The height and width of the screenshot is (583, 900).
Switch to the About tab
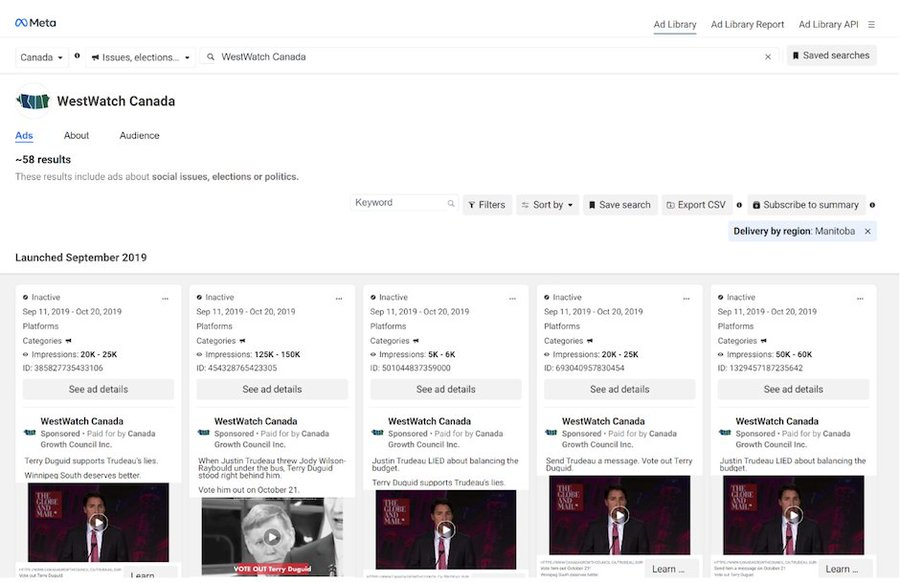coord(76,135)
